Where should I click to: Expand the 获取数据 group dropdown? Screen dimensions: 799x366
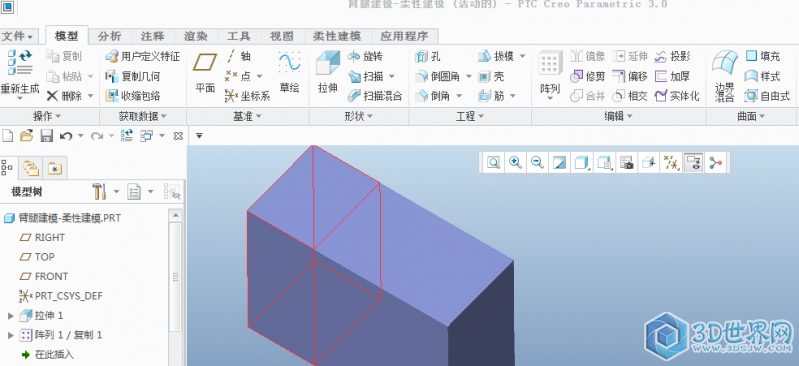point(143,117)
